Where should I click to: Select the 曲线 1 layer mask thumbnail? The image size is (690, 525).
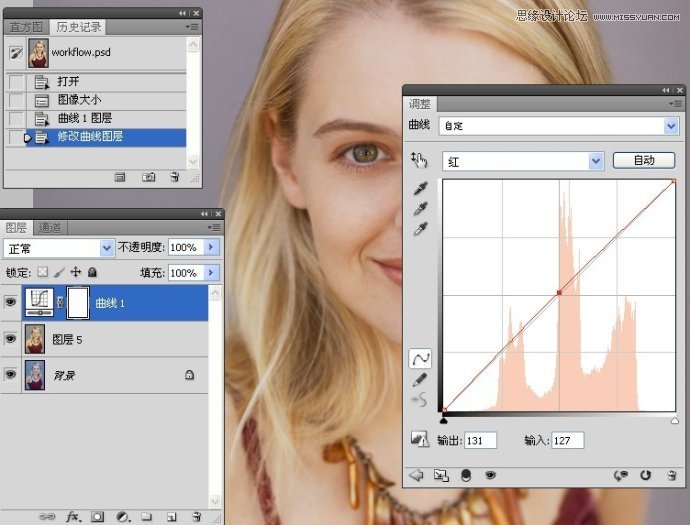click(x=78, y=302)
